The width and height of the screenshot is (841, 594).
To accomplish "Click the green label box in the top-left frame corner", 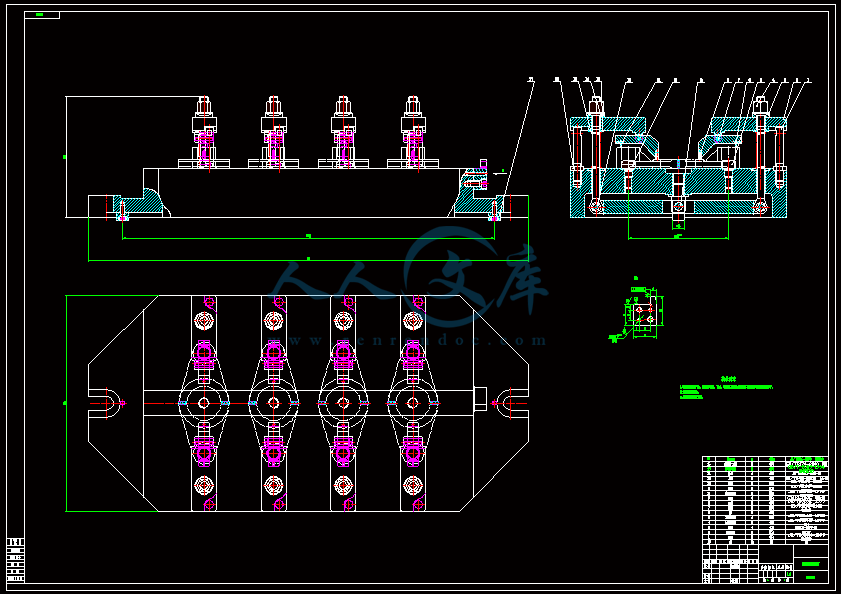I will (42, 15).
